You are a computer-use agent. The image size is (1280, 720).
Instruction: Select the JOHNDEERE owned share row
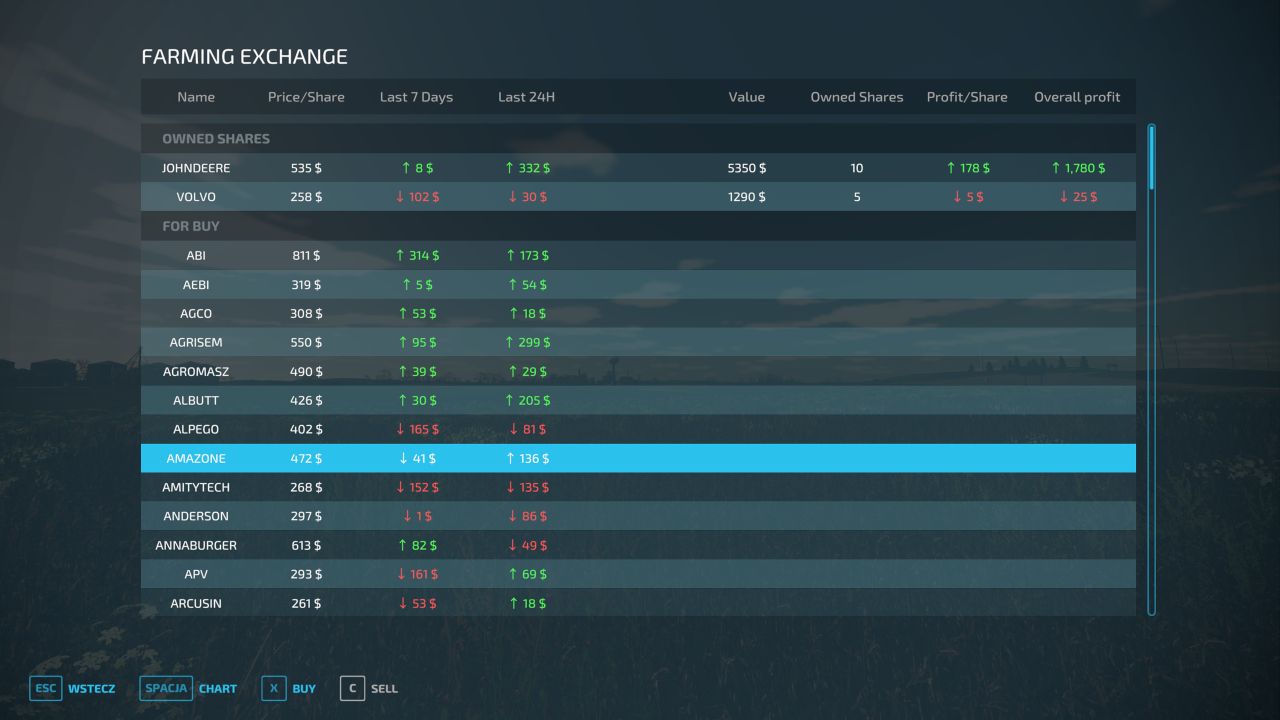coord(638,168)
